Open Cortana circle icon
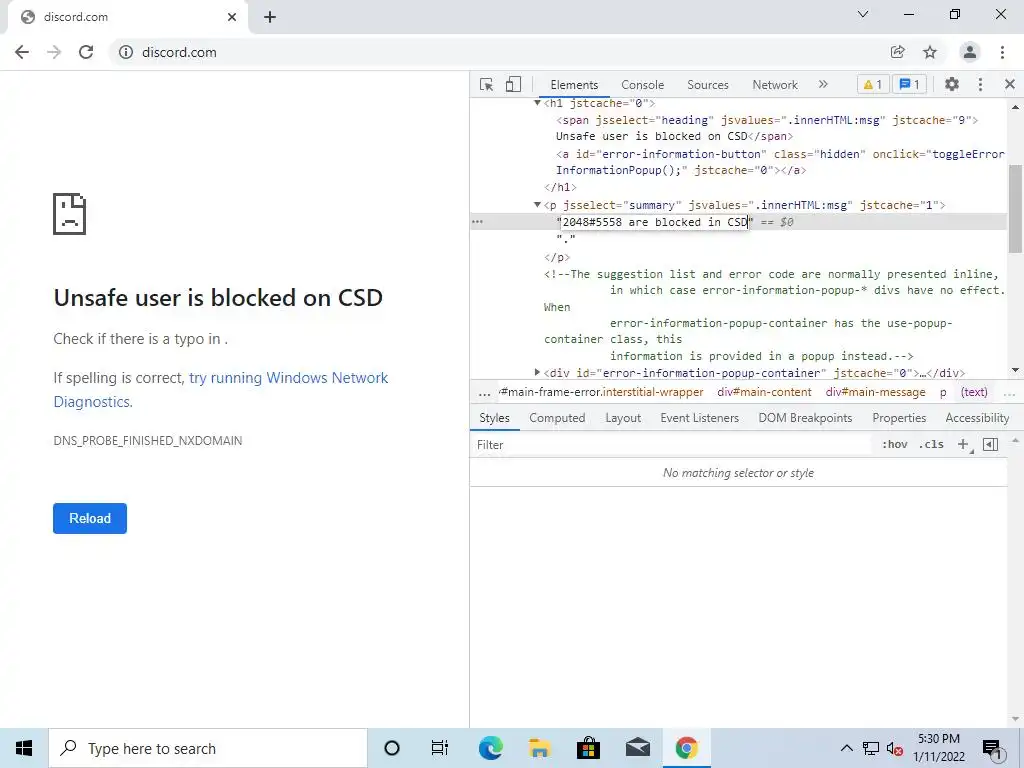Screen dimensions: 1024x768 (392, 748)
